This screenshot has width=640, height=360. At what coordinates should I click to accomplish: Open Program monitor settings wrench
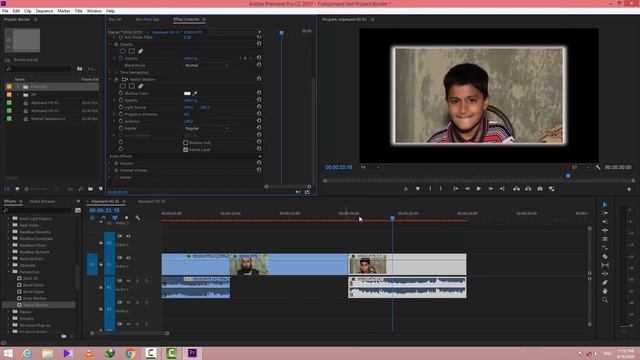pos(598,167)
